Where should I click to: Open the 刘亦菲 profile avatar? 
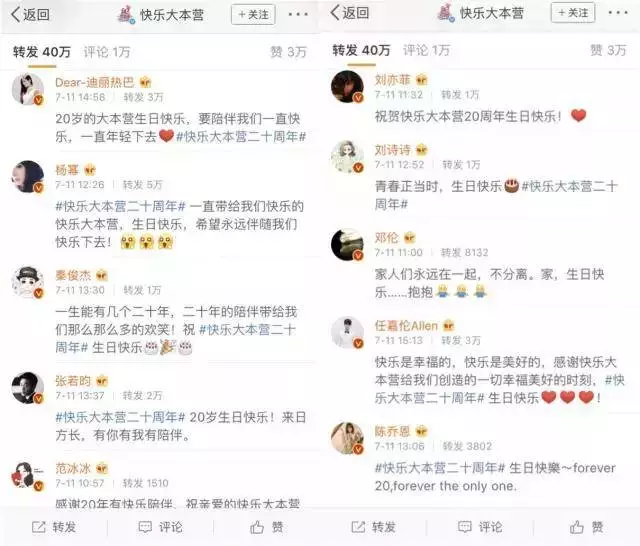pyautogui.click(x=347, y=87)
